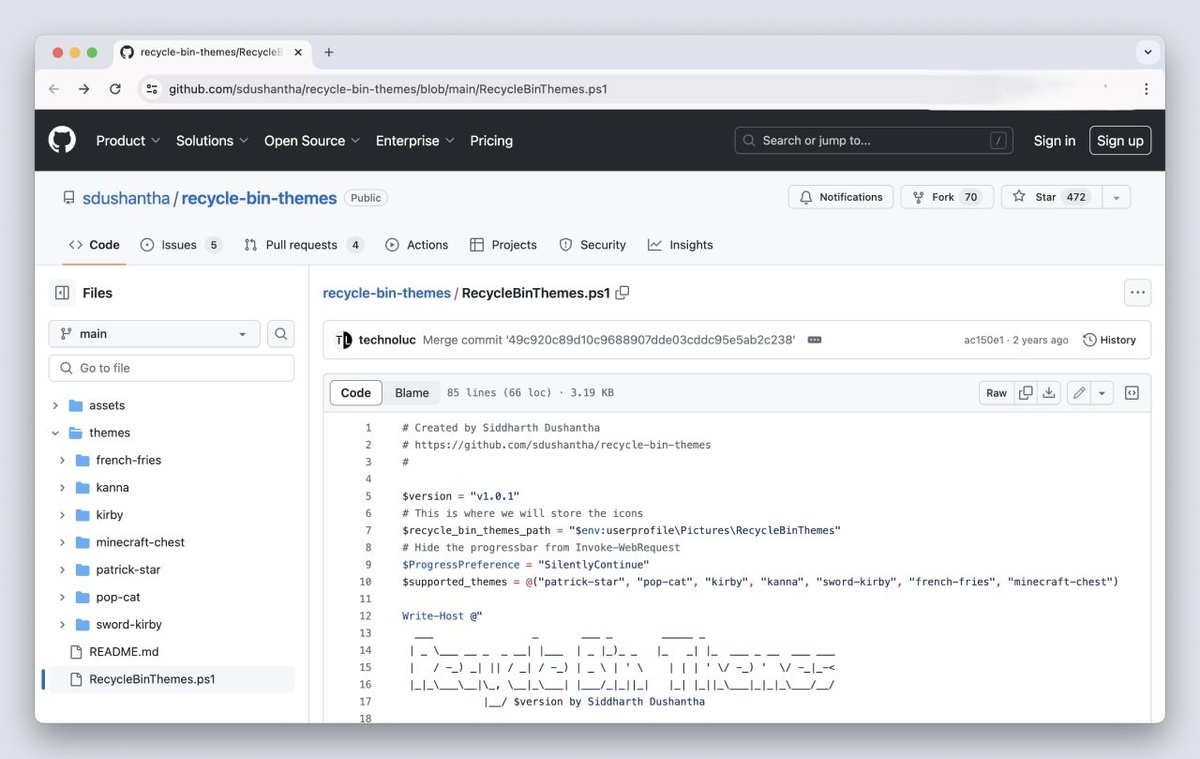
Task: Open symbols panel icon
Action: point(1132,393)
